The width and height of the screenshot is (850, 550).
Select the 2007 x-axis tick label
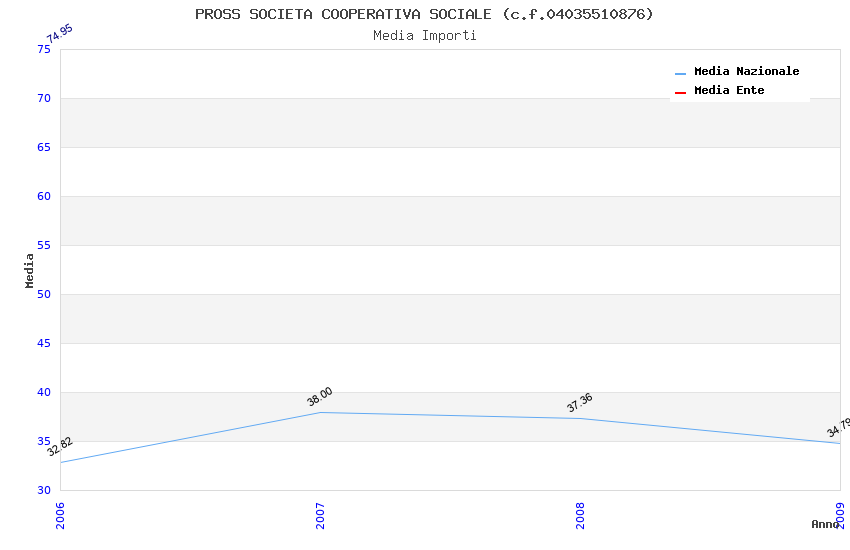tap(320, 515)
